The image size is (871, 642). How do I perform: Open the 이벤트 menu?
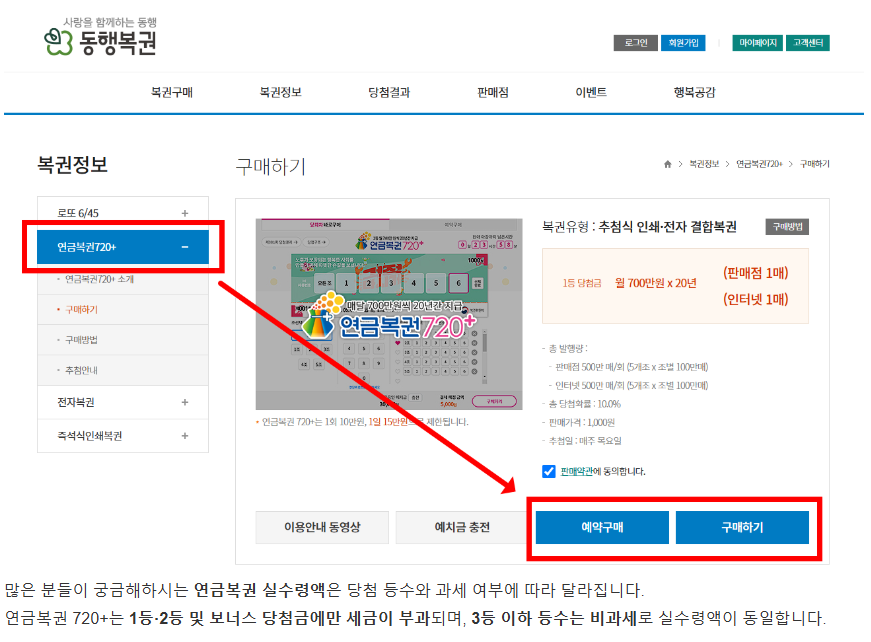pos(591,92)
